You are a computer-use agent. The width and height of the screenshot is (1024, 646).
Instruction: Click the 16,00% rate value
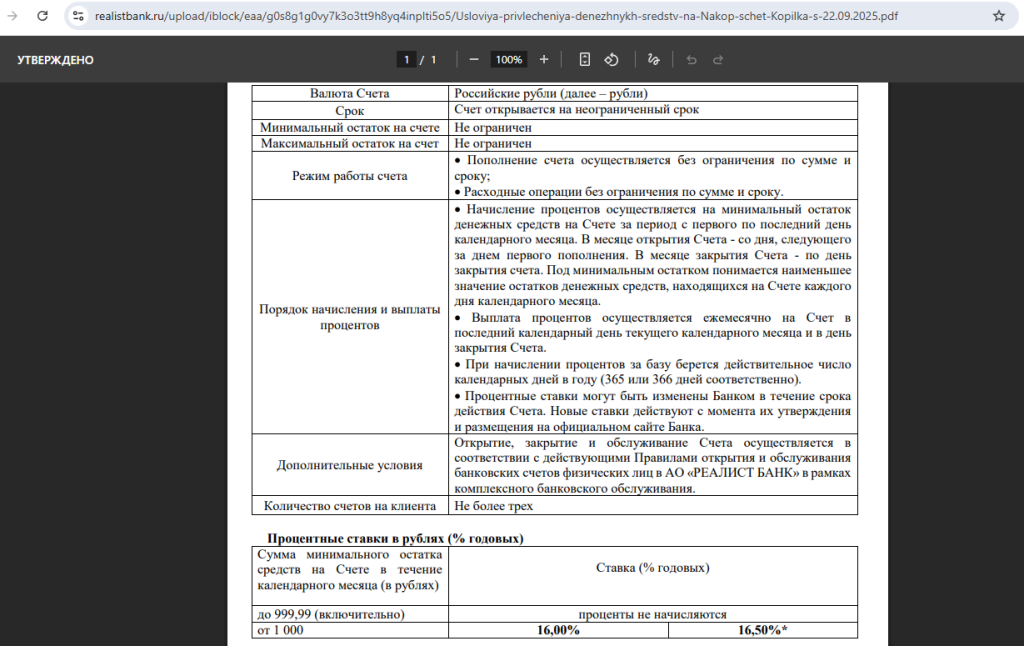coord(558,630)
